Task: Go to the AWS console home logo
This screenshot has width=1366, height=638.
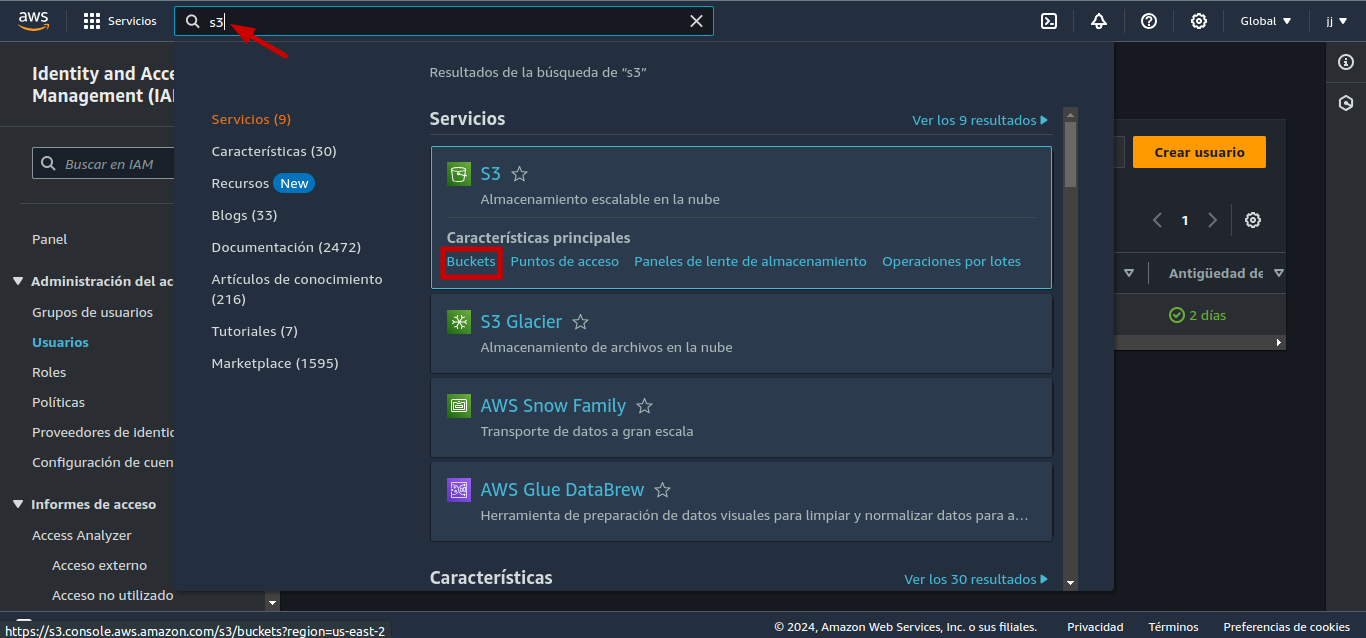Action: (x=33, y=21)
